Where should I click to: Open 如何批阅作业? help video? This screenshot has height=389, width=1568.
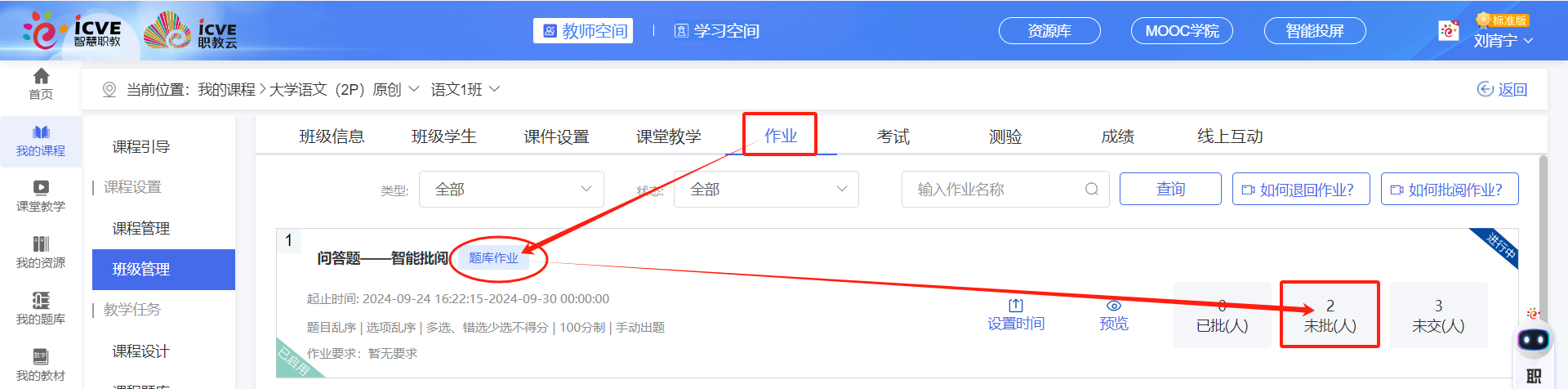(1450, 189)
